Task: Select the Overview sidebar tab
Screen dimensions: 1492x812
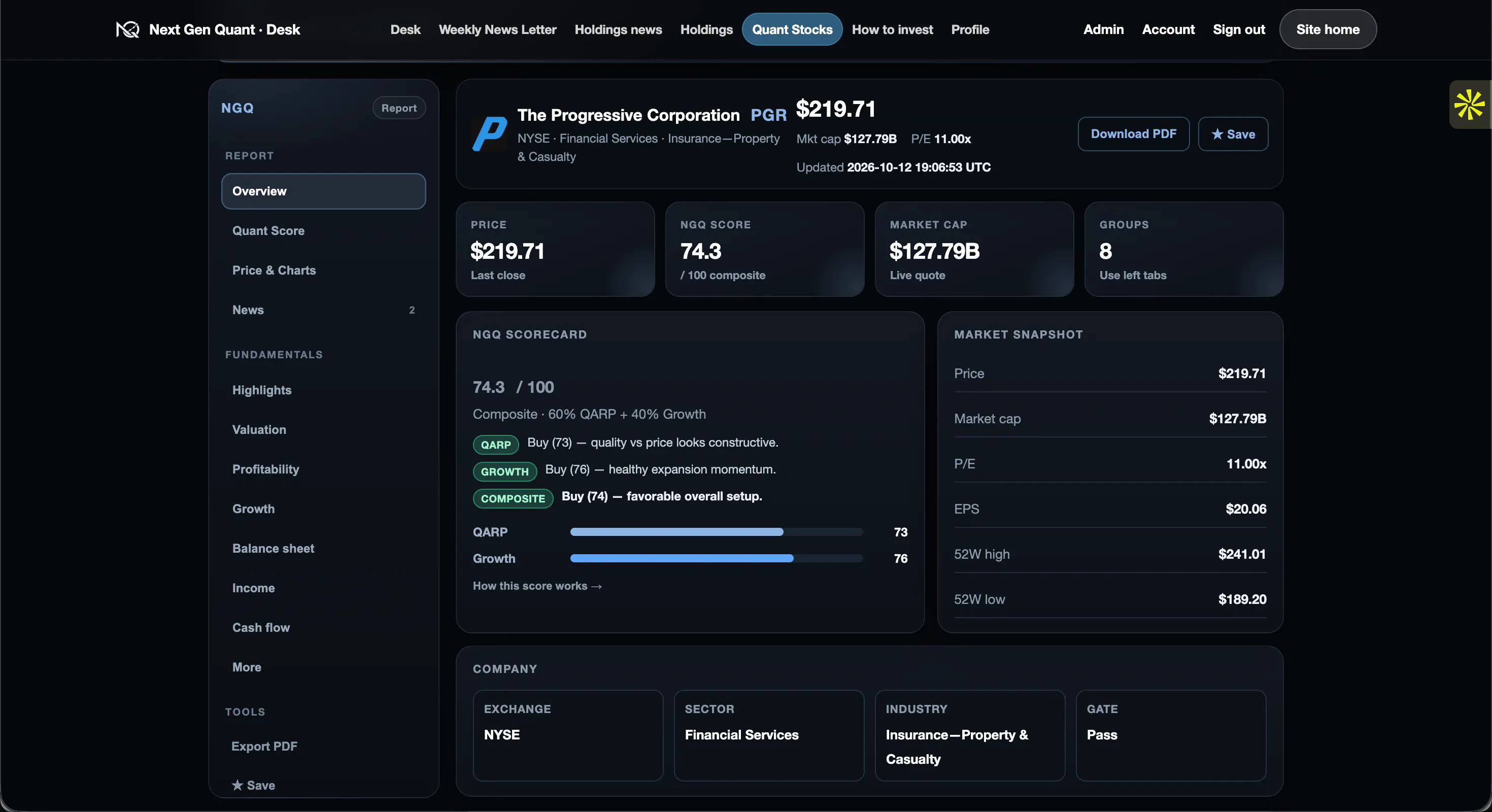Action: [323, 191]
